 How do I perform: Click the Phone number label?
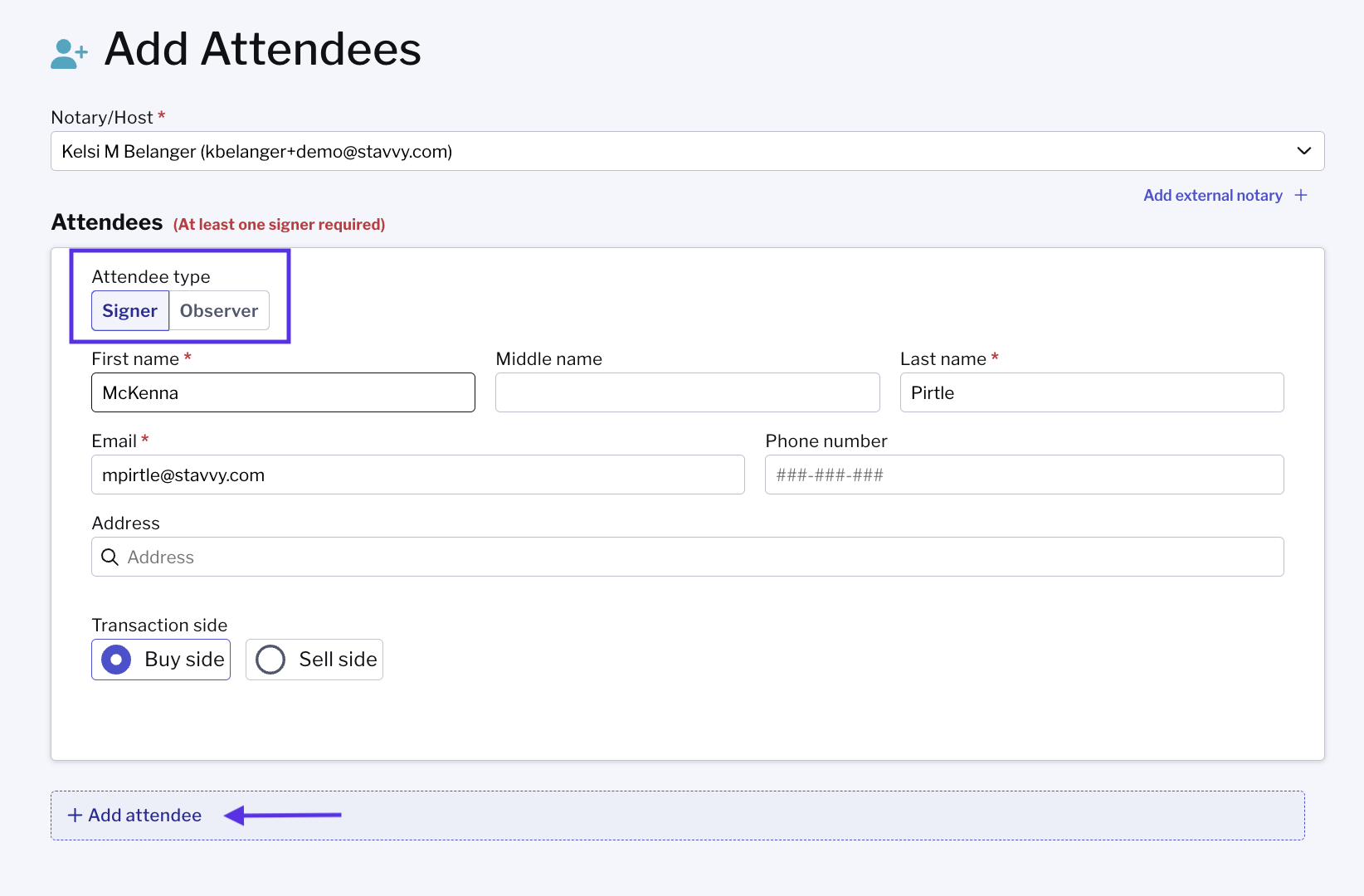pyautogui.click(x=826, y=441)
